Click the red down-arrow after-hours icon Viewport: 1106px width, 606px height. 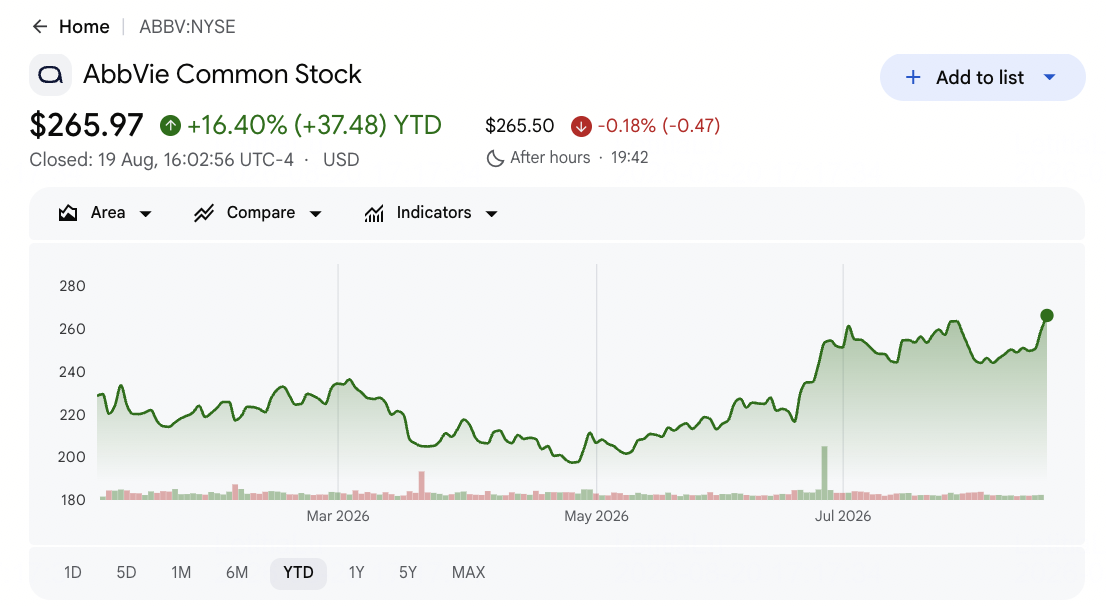tap(581, 126)
